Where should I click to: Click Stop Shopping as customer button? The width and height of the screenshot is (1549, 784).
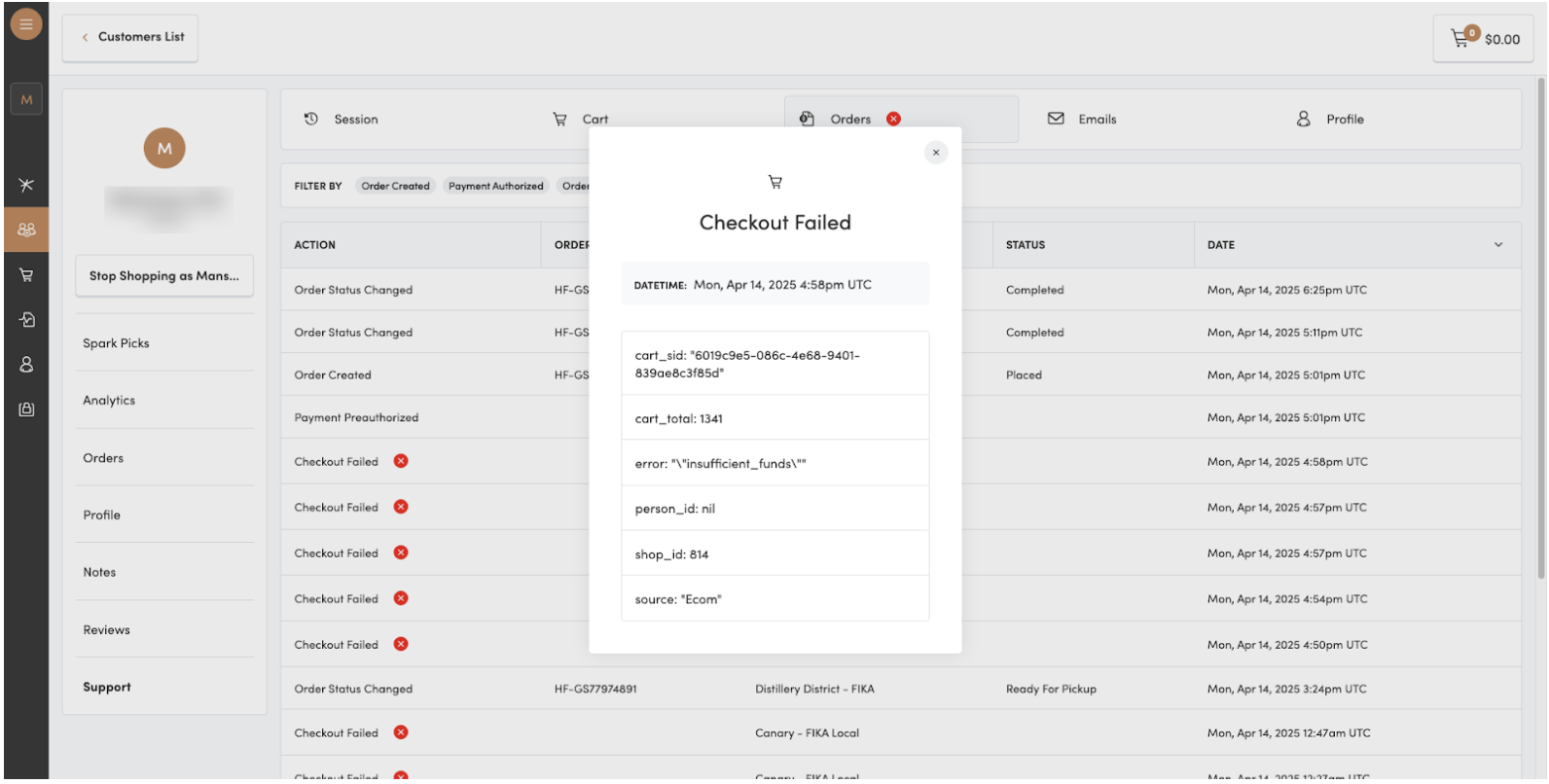pos(163,276)
